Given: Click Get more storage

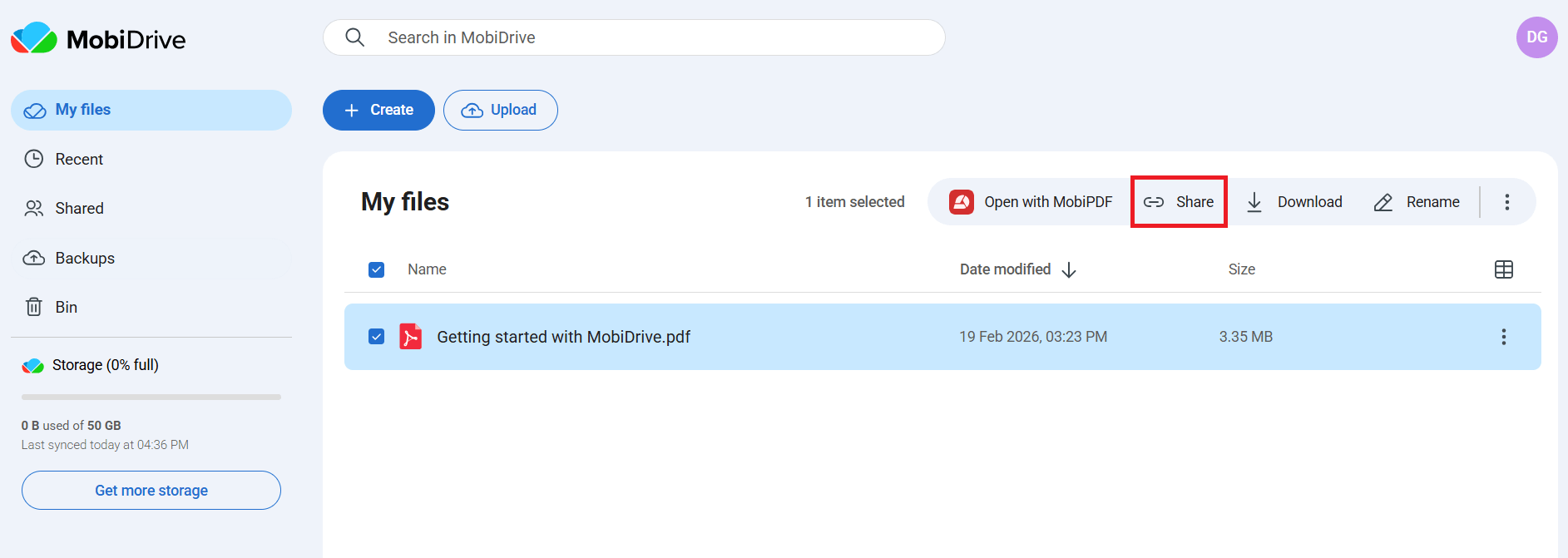Looking at the screenshot, I should 151,491.
